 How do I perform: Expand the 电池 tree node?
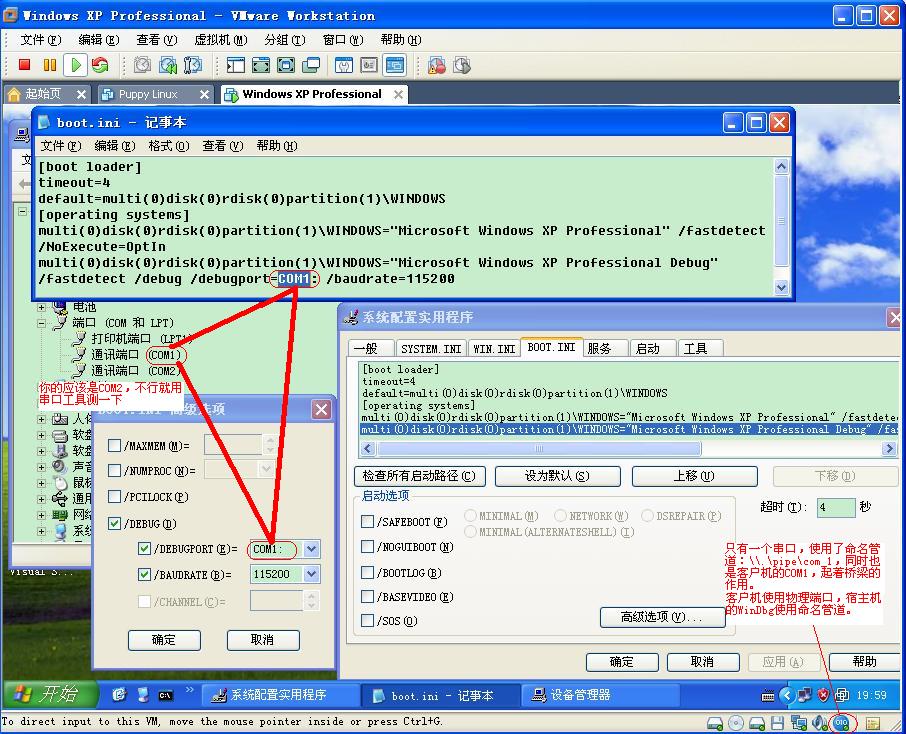42,307
